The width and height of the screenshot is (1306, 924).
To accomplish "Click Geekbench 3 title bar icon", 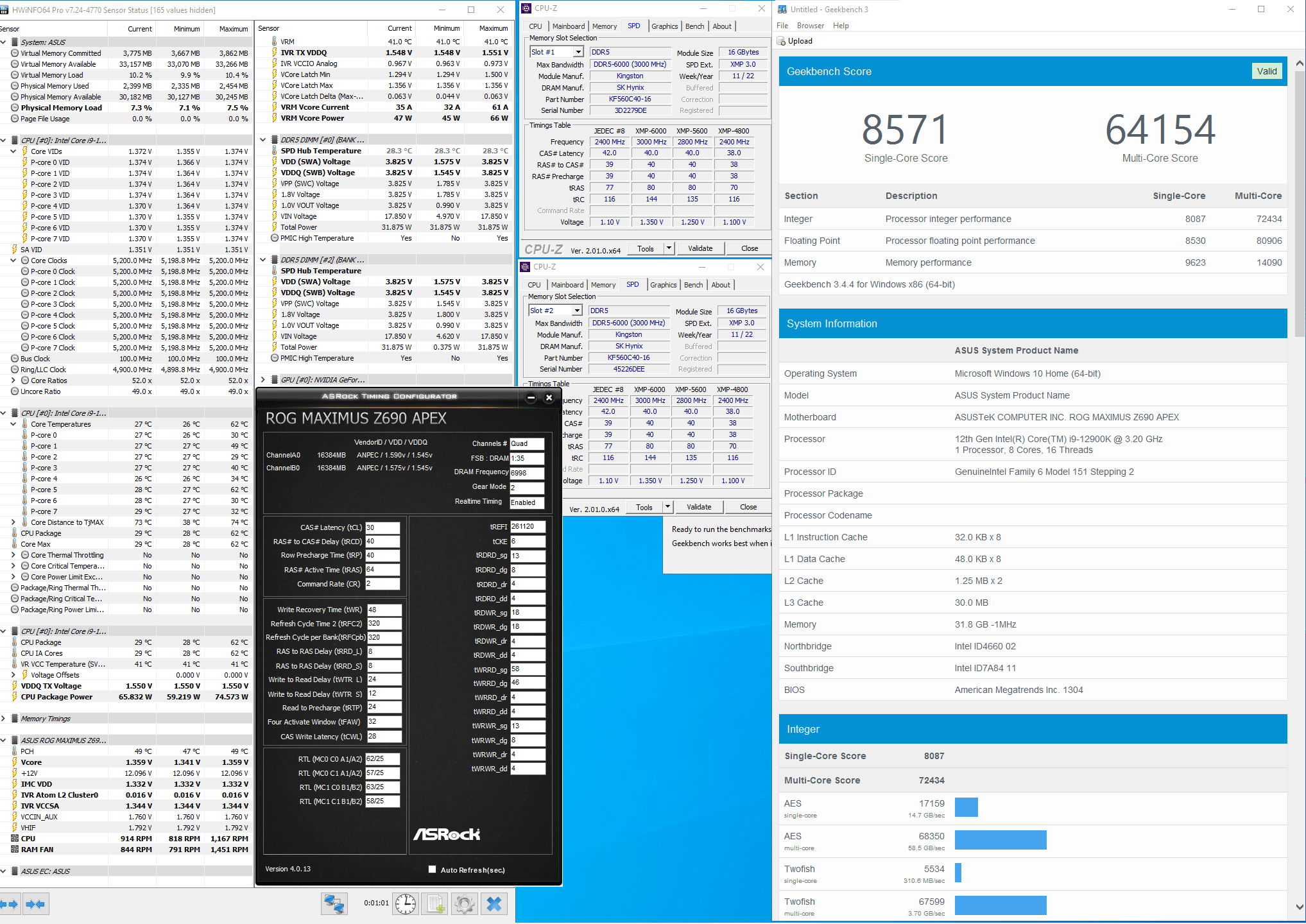I will (x=782, y=10).
